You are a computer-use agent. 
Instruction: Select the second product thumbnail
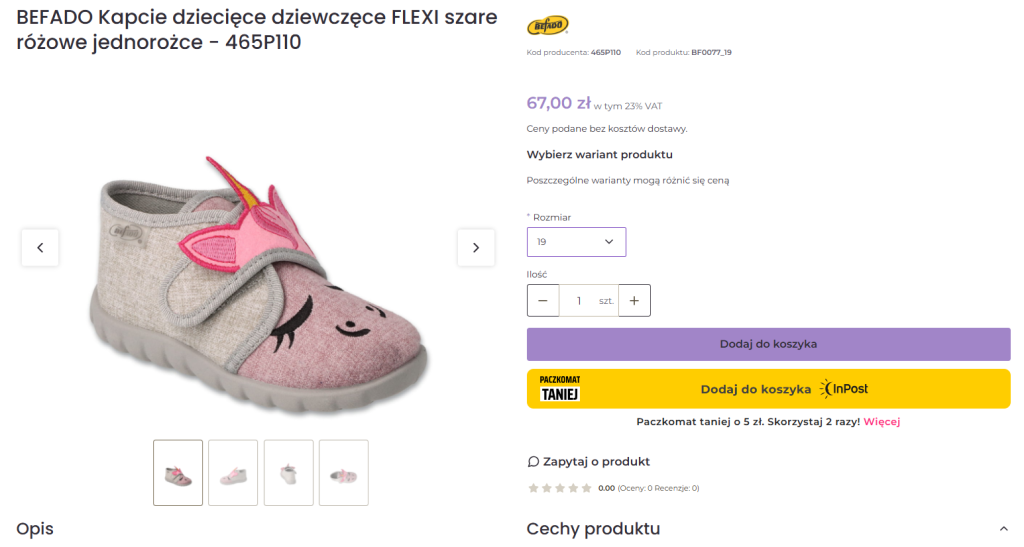point(233,473)
